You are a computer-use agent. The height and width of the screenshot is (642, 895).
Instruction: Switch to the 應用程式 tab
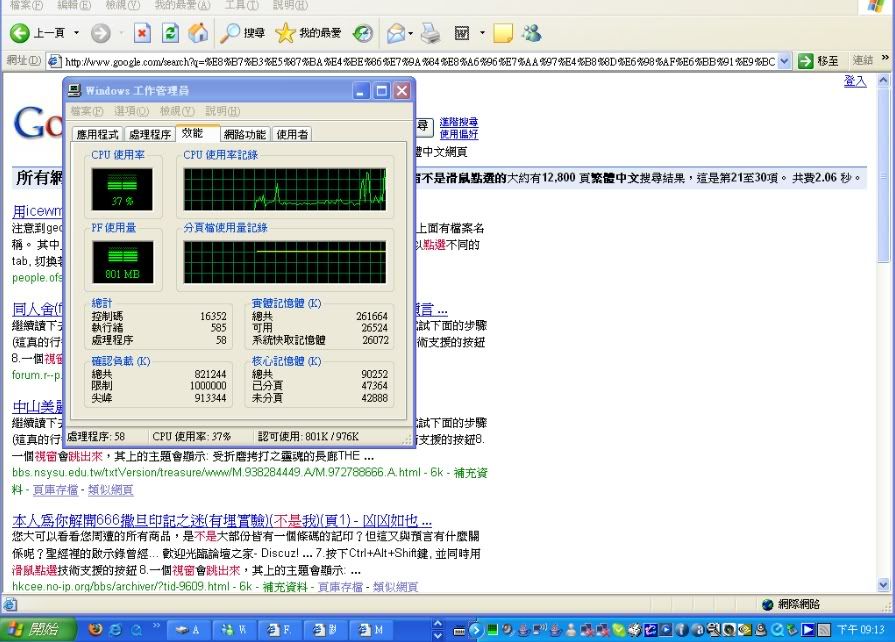pos(97,134)
